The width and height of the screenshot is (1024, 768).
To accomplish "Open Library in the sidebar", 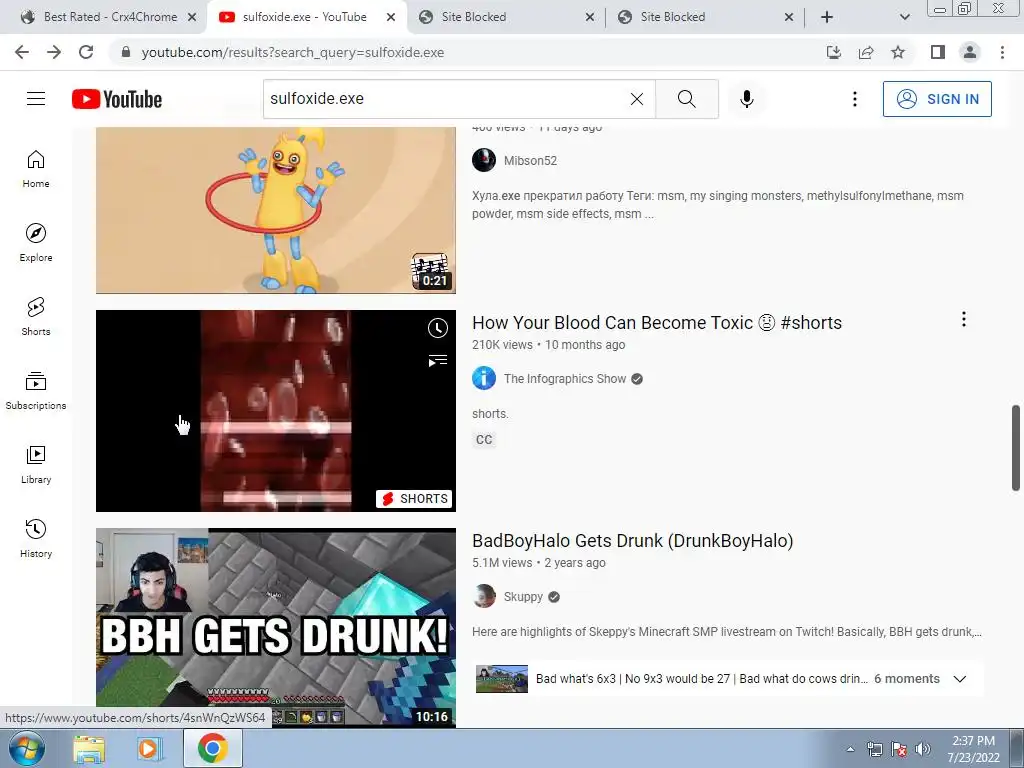I will coord(36,464).
